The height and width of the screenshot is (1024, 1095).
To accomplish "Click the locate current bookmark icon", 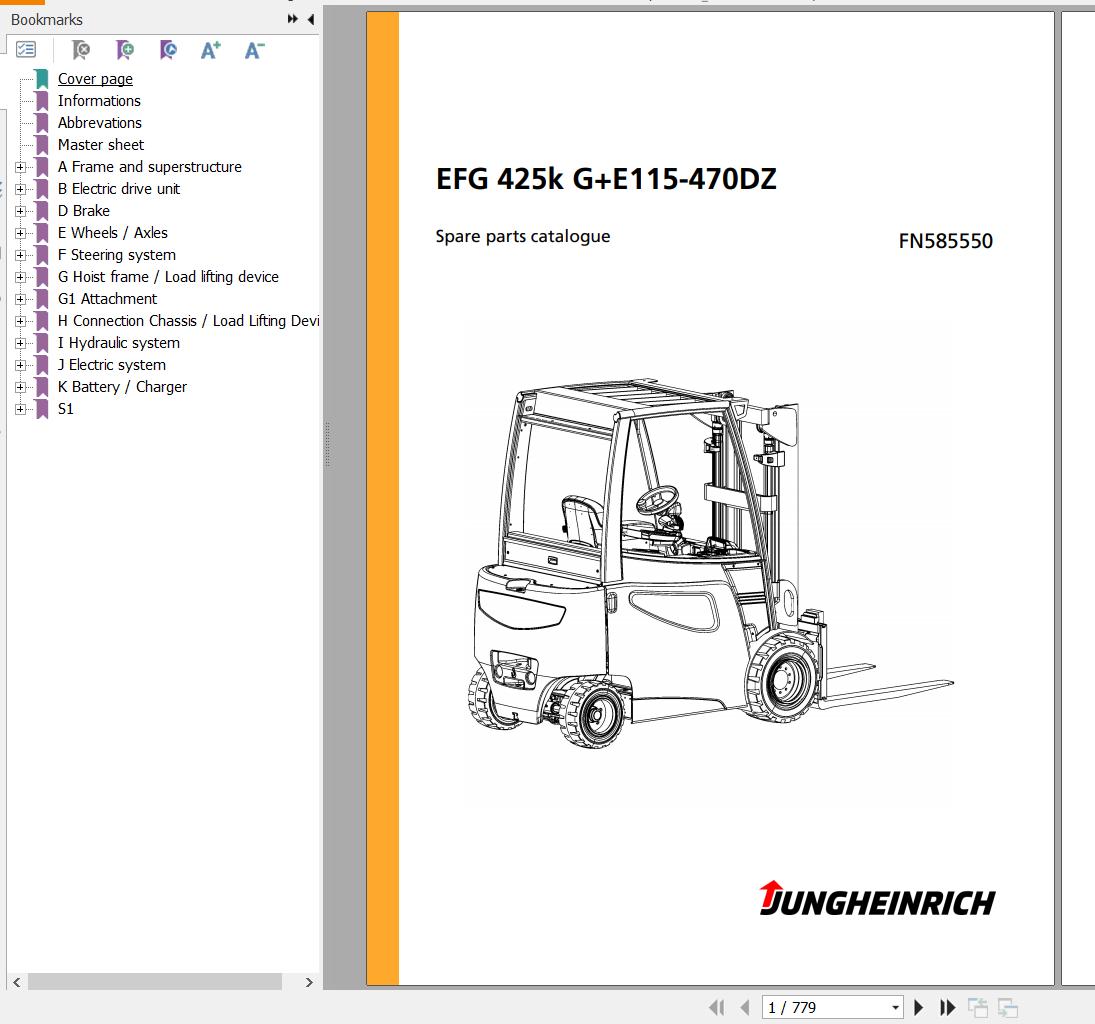I will click(167, 49).
